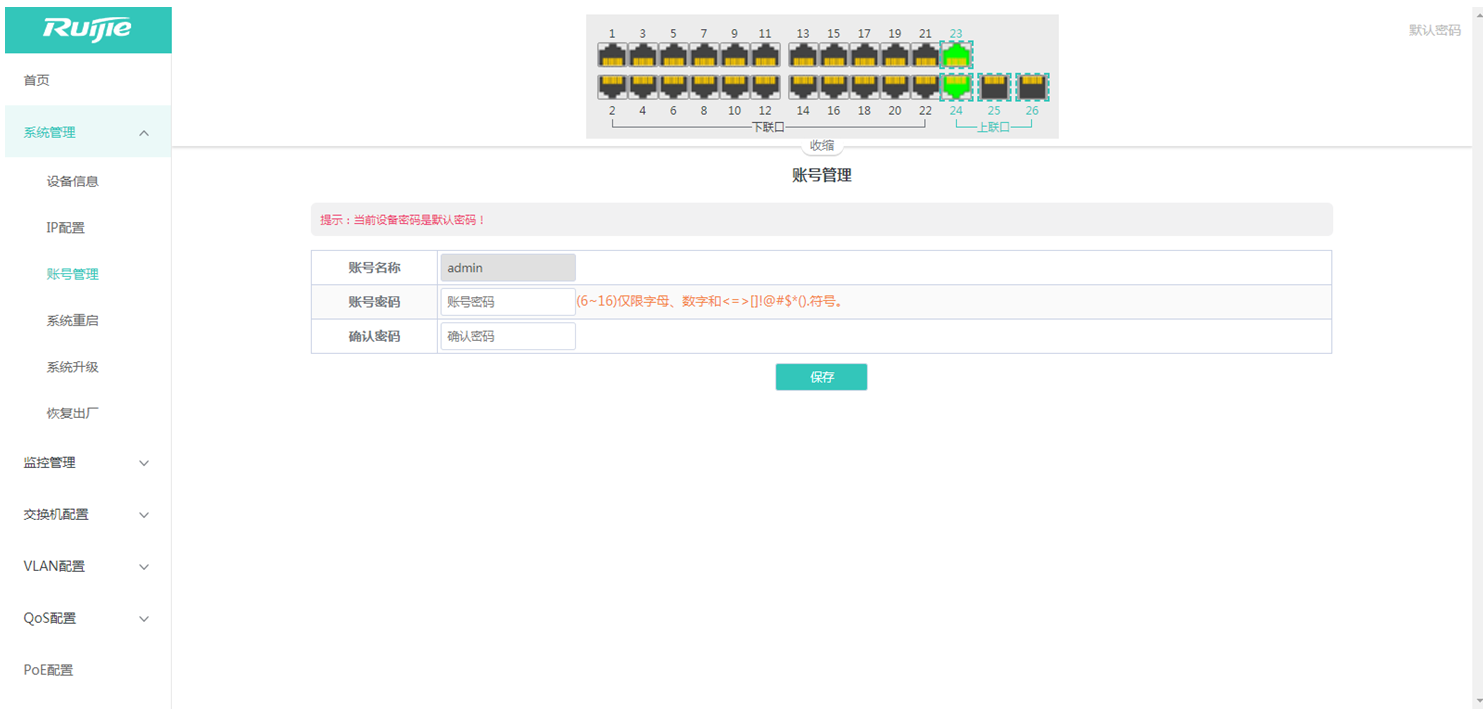Open 首页 in sidebar
The width and height of the screenshot is (1483, 712).
(x=37, y=80)
